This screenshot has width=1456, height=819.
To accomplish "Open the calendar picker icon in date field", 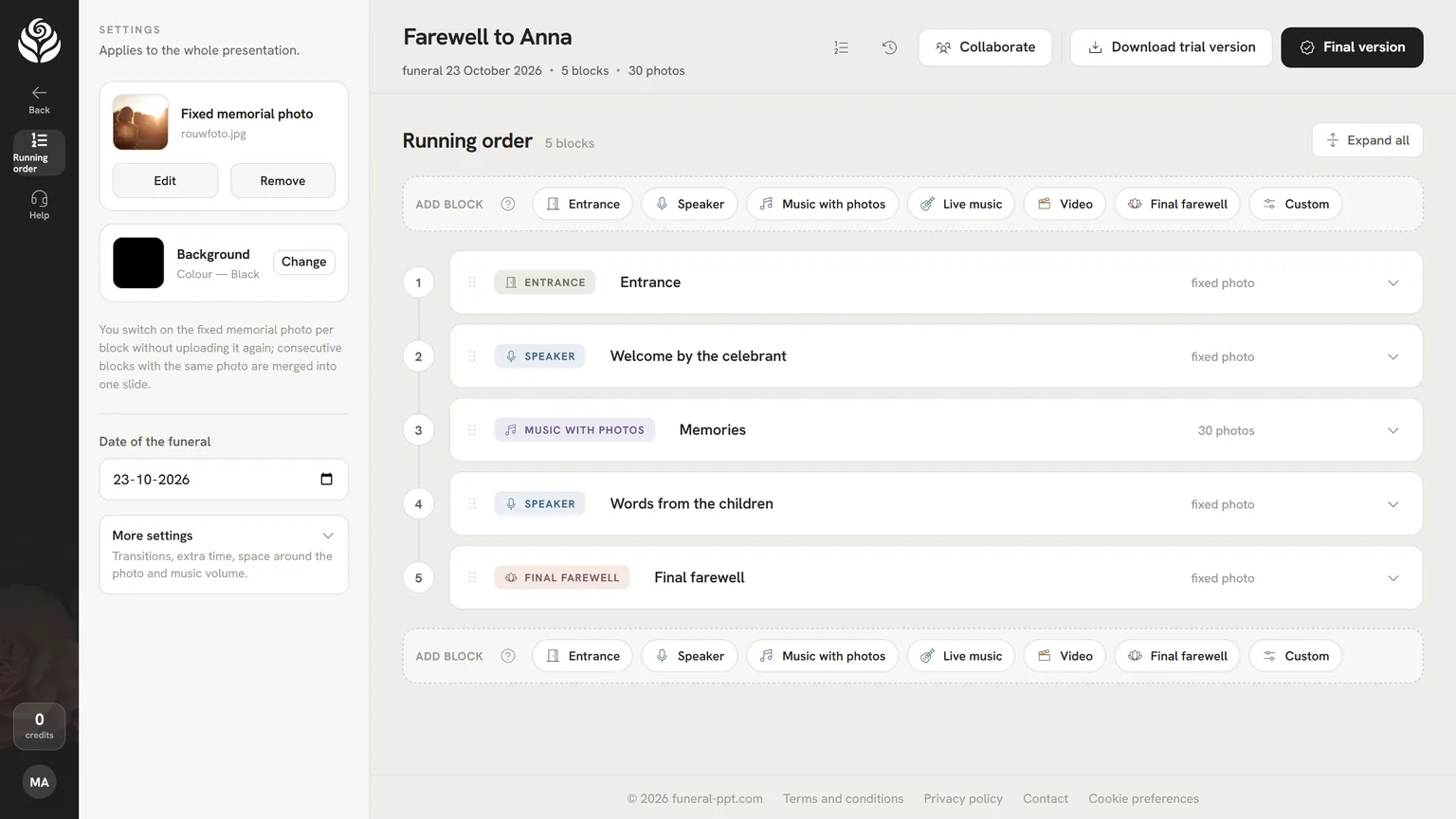I will pos(326,480).
